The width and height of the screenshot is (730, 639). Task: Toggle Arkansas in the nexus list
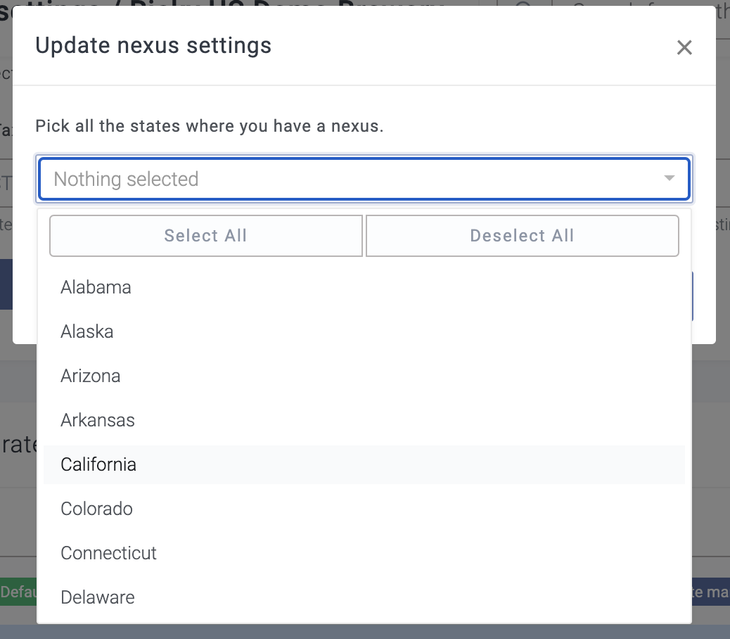point(97,420)
